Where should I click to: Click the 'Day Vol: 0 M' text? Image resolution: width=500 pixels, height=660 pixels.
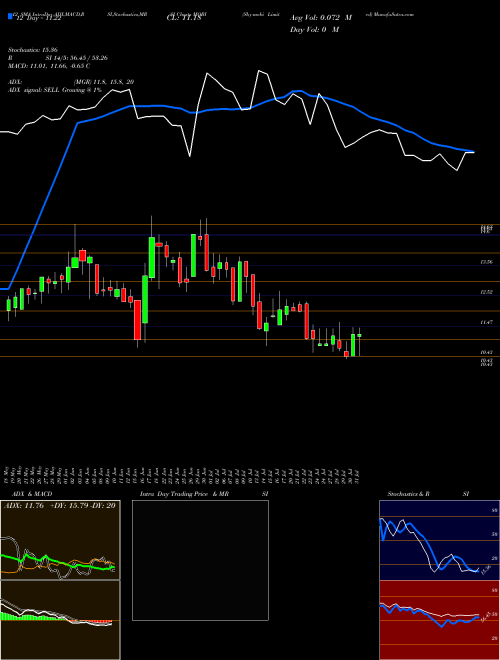click(315, 29)
